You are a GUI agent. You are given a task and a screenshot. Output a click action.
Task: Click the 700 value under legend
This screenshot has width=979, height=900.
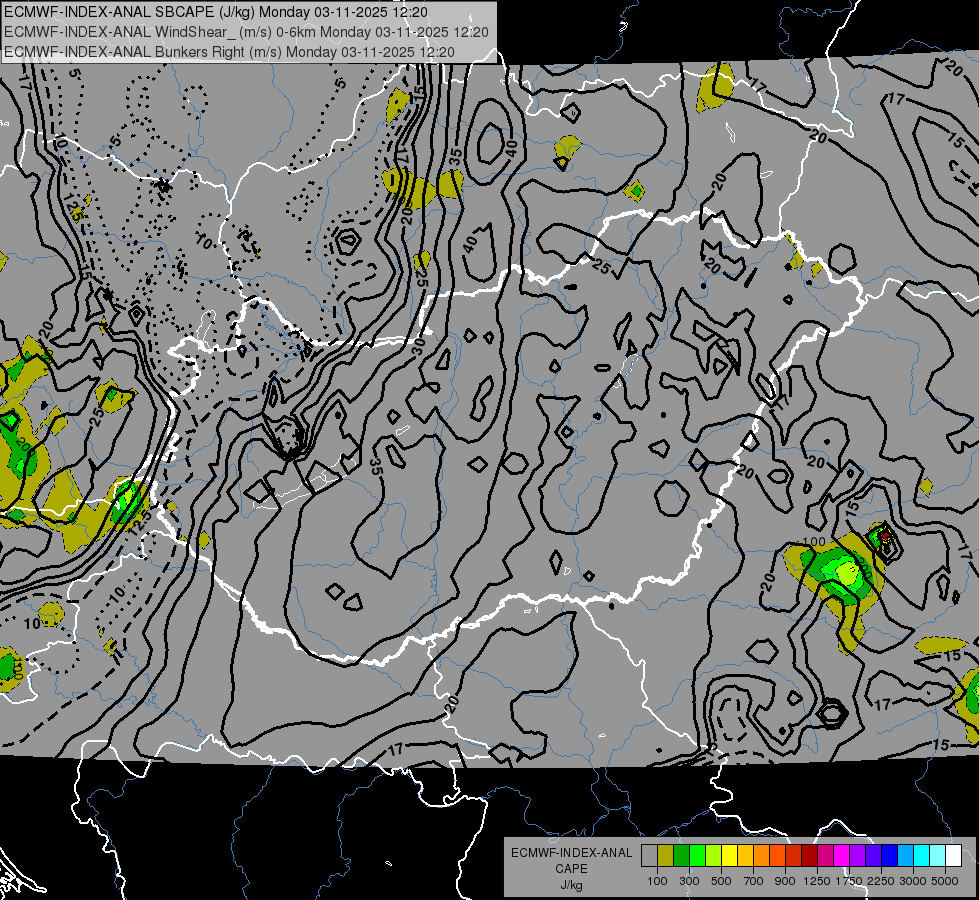point(754,881)
